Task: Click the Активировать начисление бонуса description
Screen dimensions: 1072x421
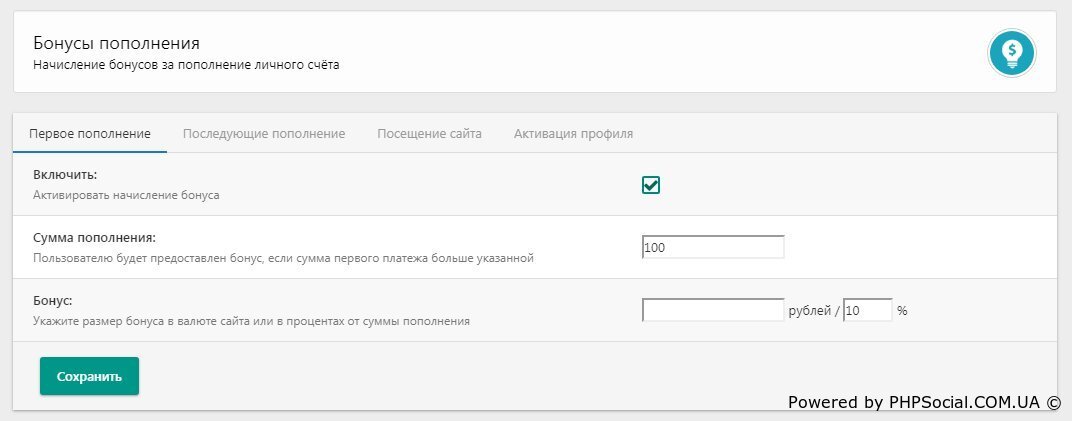Action: pos(126,195)
